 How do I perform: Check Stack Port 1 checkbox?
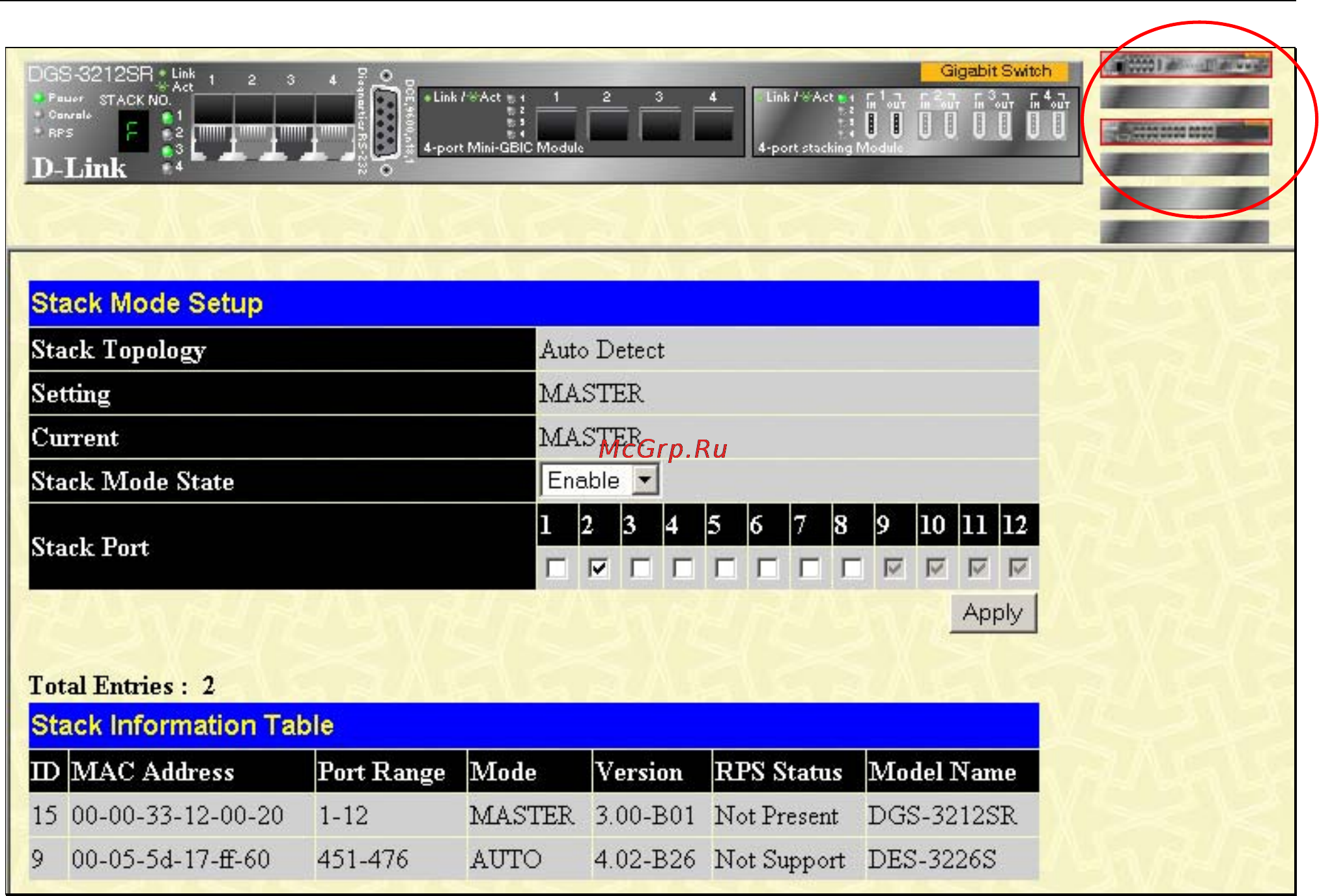[556, 568]
